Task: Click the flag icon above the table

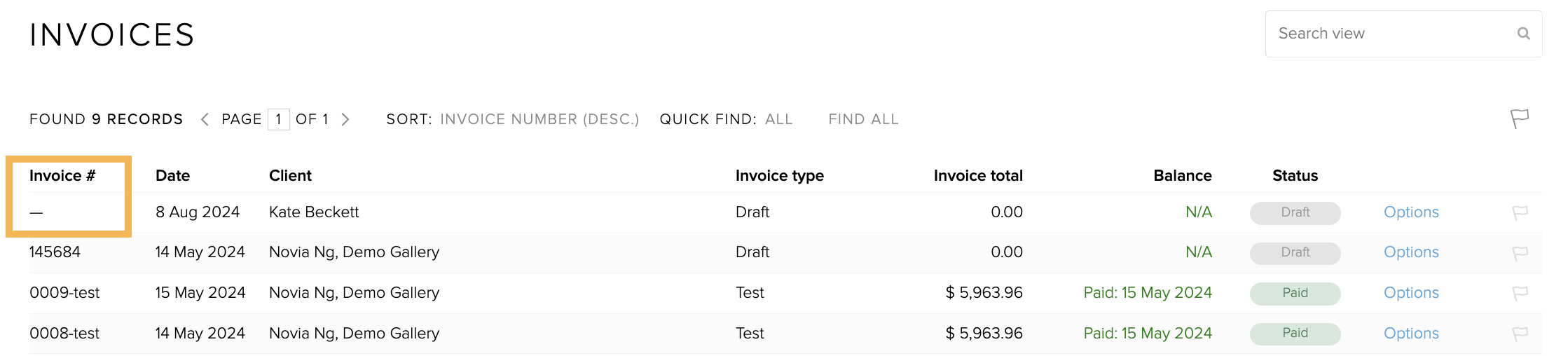Action: pyautogui.click(x=1520, y=119)
